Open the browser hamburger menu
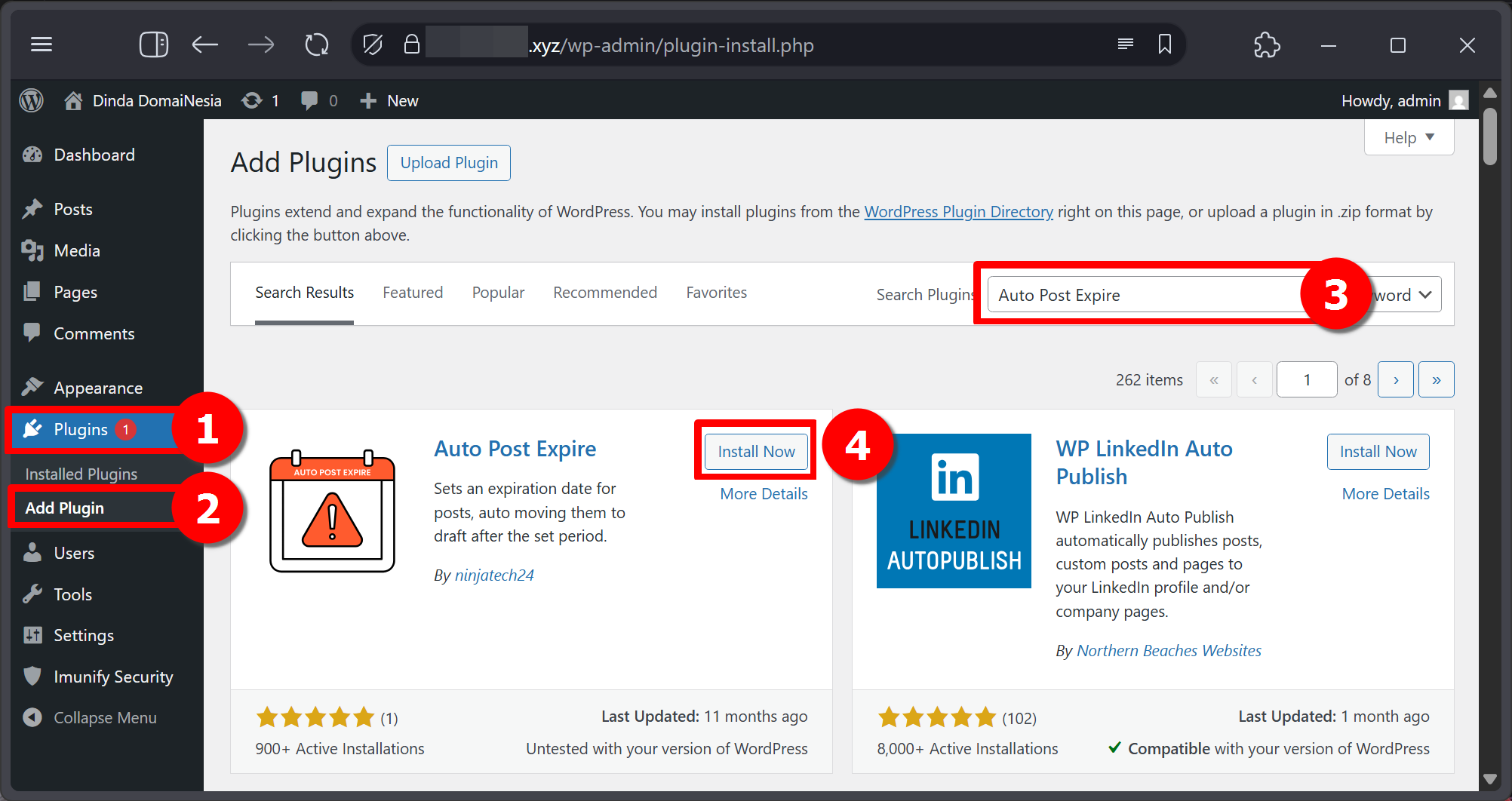This screenshot has height=801, width=1512. [x=41, y=45]
